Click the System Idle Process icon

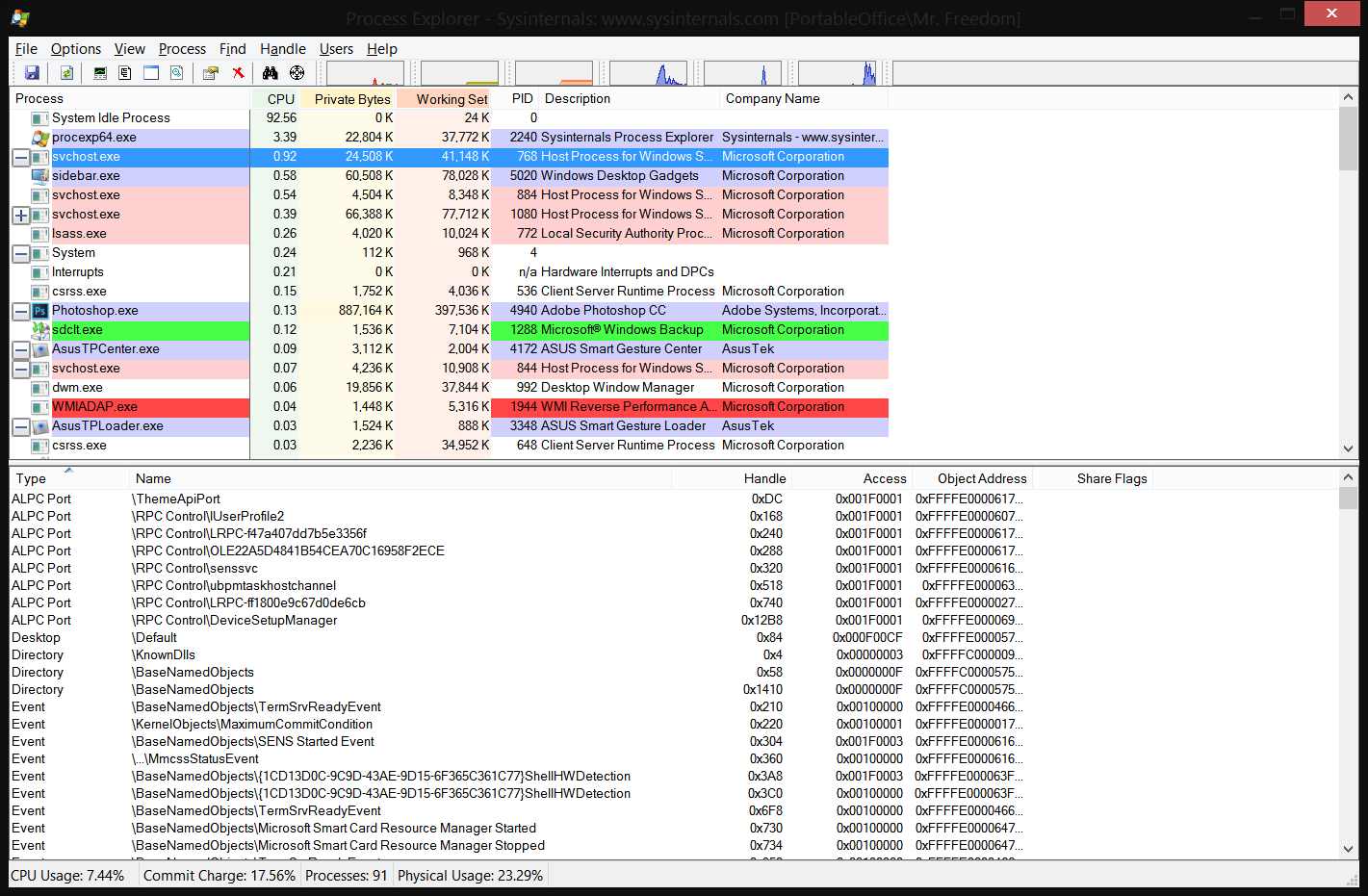tap(40, 118)
